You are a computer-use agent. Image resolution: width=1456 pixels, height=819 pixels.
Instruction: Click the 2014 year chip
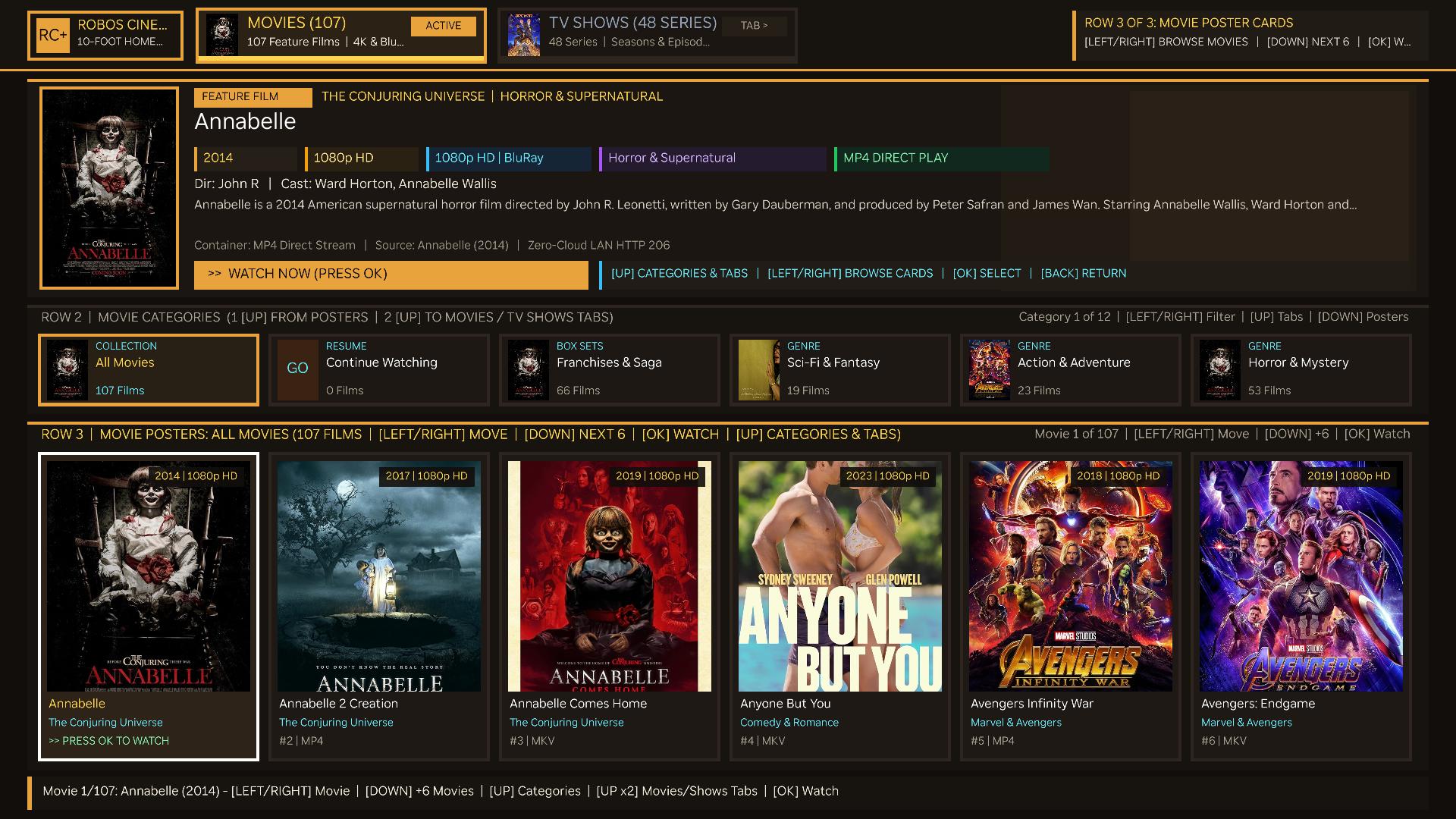(246, 158)
